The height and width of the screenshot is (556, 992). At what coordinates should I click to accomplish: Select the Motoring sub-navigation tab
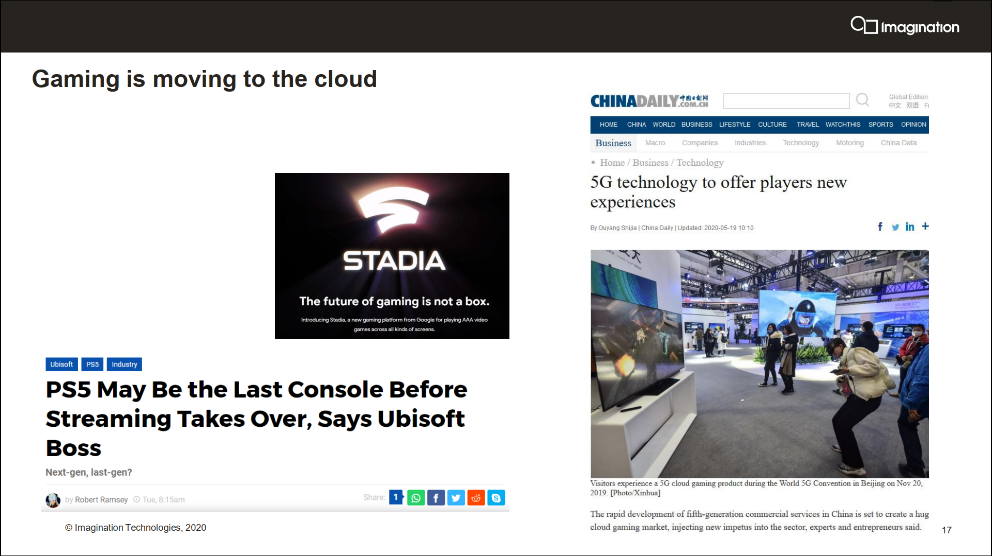[850, 143]
